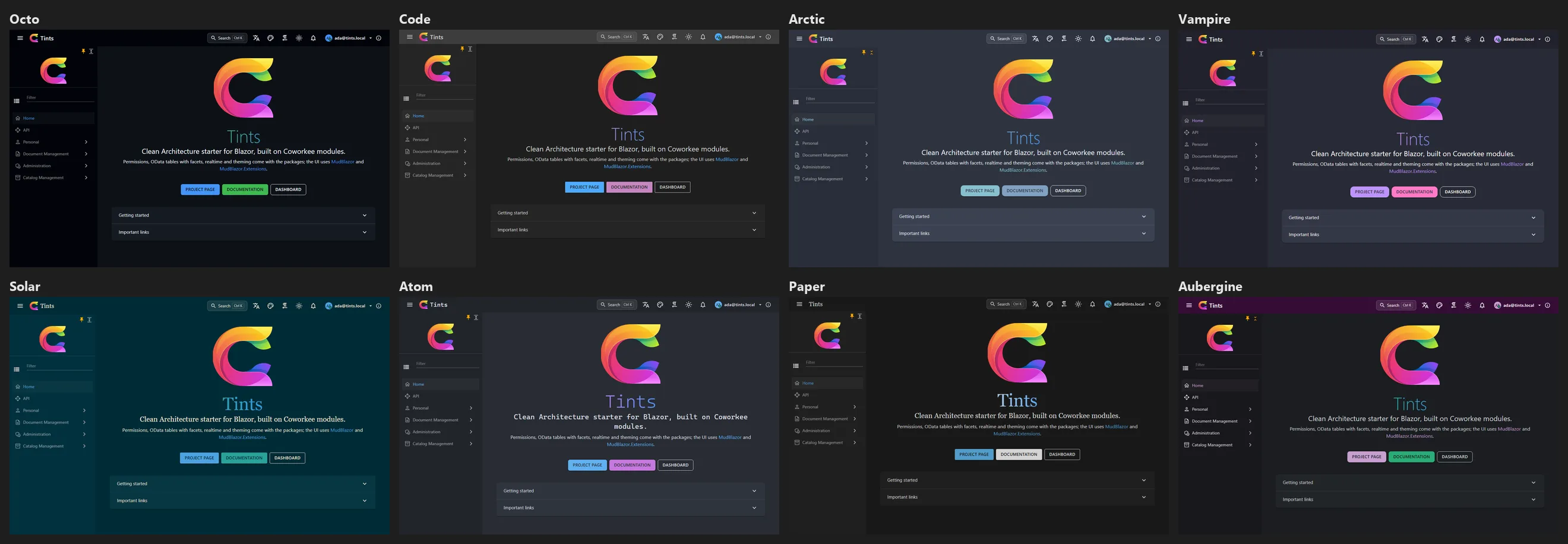
Task: Click the bell icon in Code panel header
Action: tap(703, 37)
